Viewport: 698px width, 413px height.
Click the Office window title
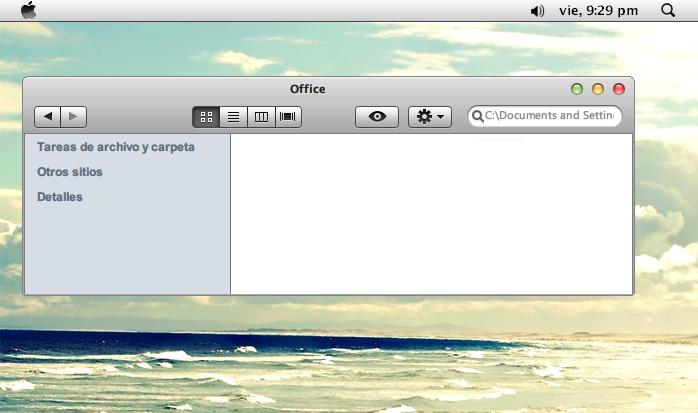308,89
